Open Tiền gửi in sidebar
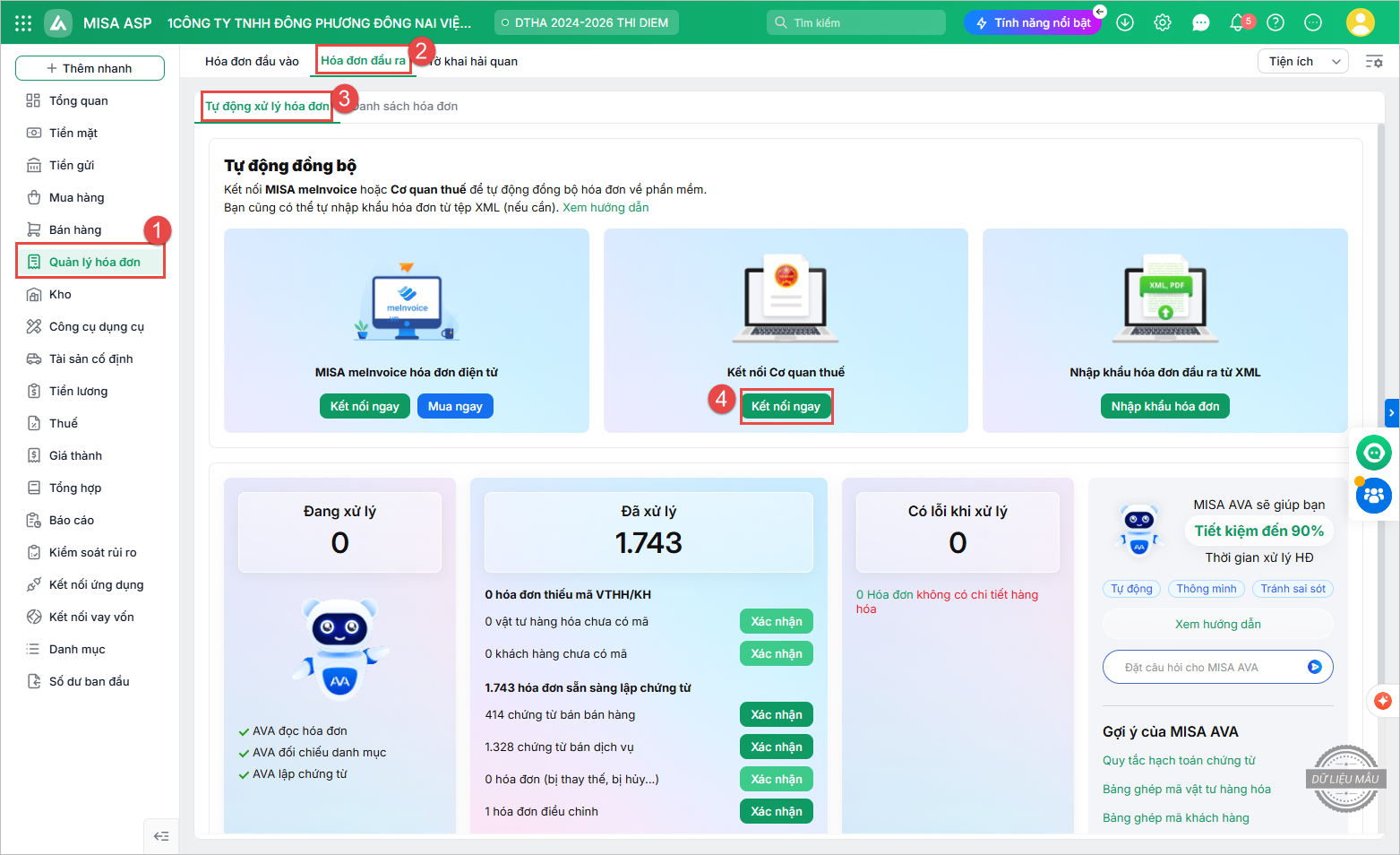Viewport: 1400px width, 855px height. tap(90, 165)
